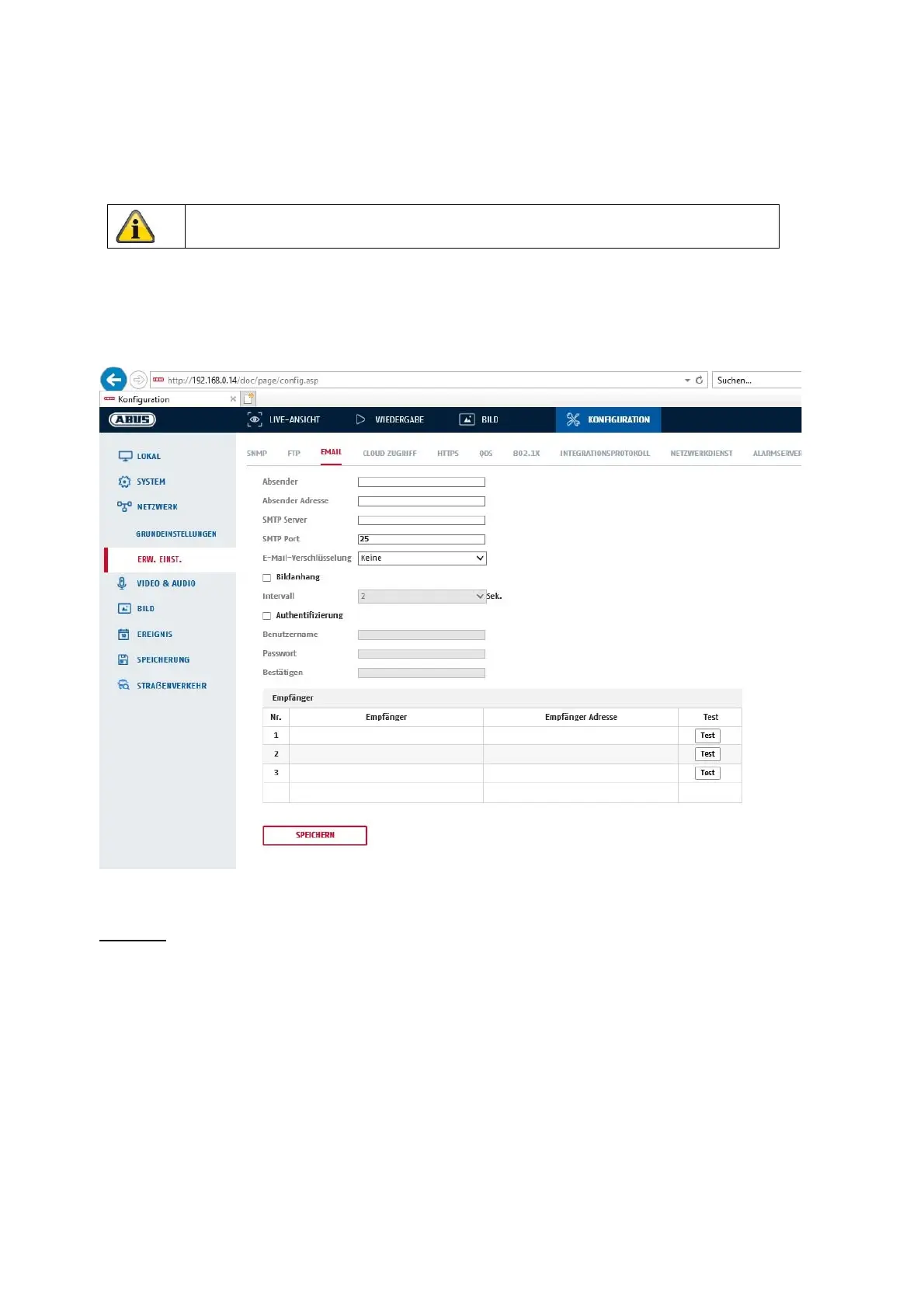
Task: Click the Absender input field
Action: 422,482
